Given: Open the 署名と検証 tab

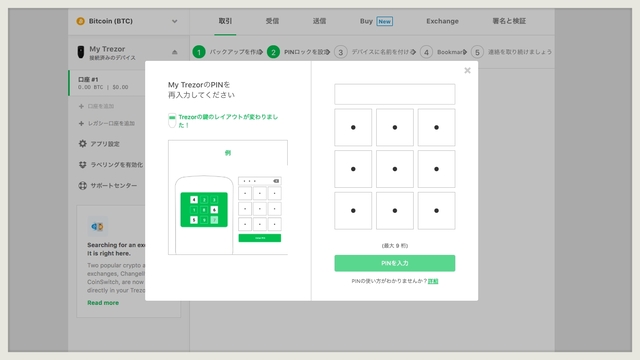Looking at the screenshot, I should (509, 21).
